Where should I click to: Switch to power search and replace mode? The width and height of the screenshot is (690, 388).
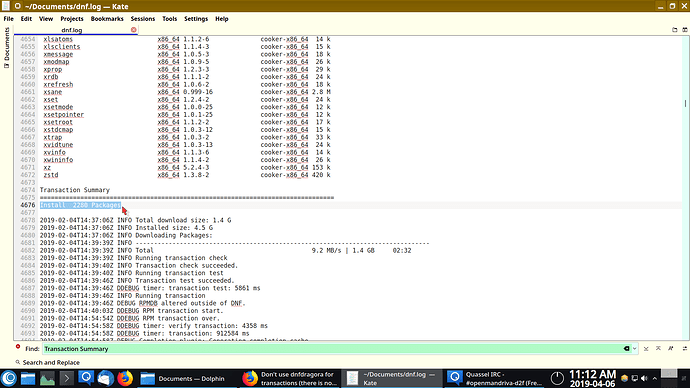(685, 349)
